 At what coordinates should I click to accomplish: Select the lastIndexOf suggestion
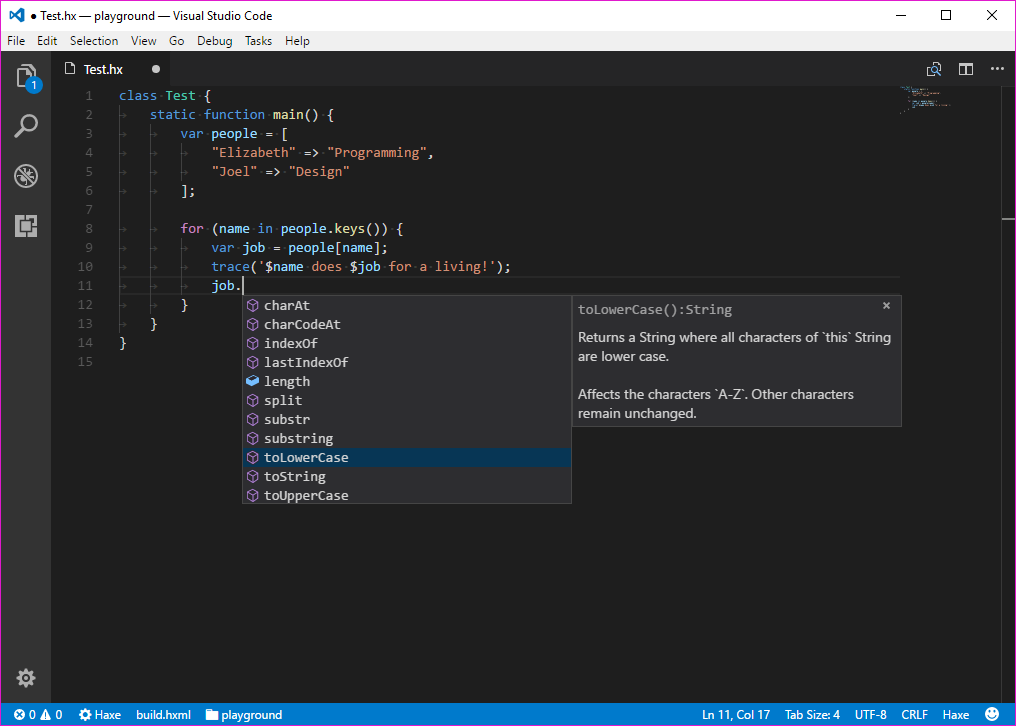[407, 362]
